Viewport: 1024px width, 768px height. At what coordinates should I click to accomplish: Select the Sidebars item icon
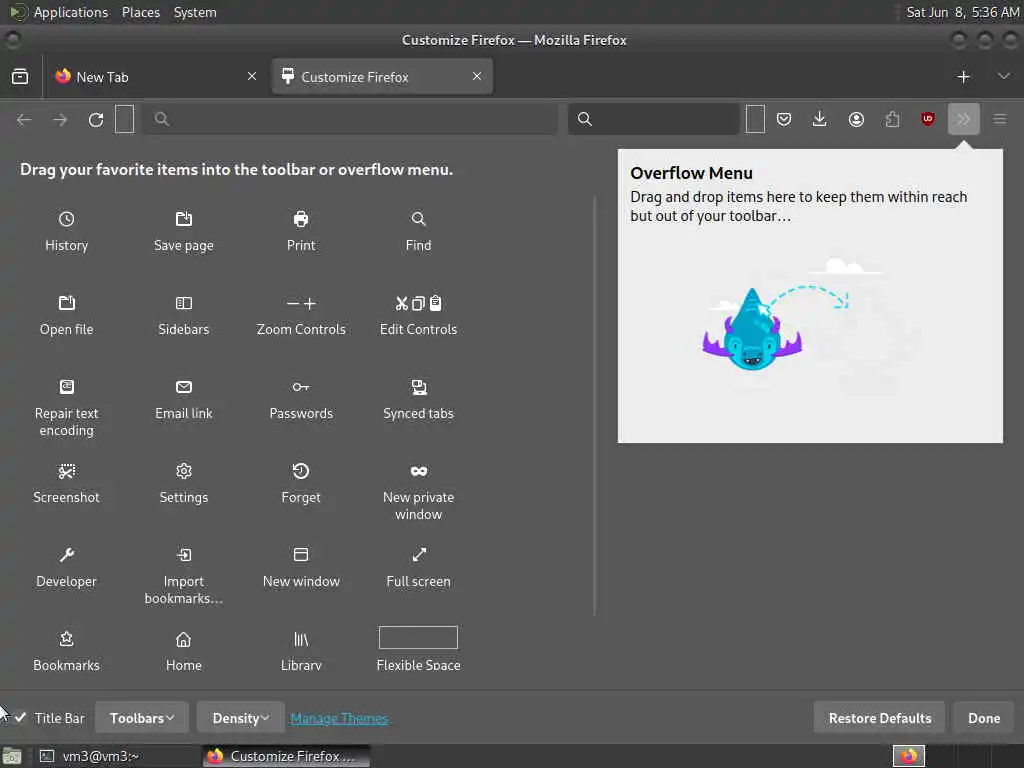tap(184, 303)
